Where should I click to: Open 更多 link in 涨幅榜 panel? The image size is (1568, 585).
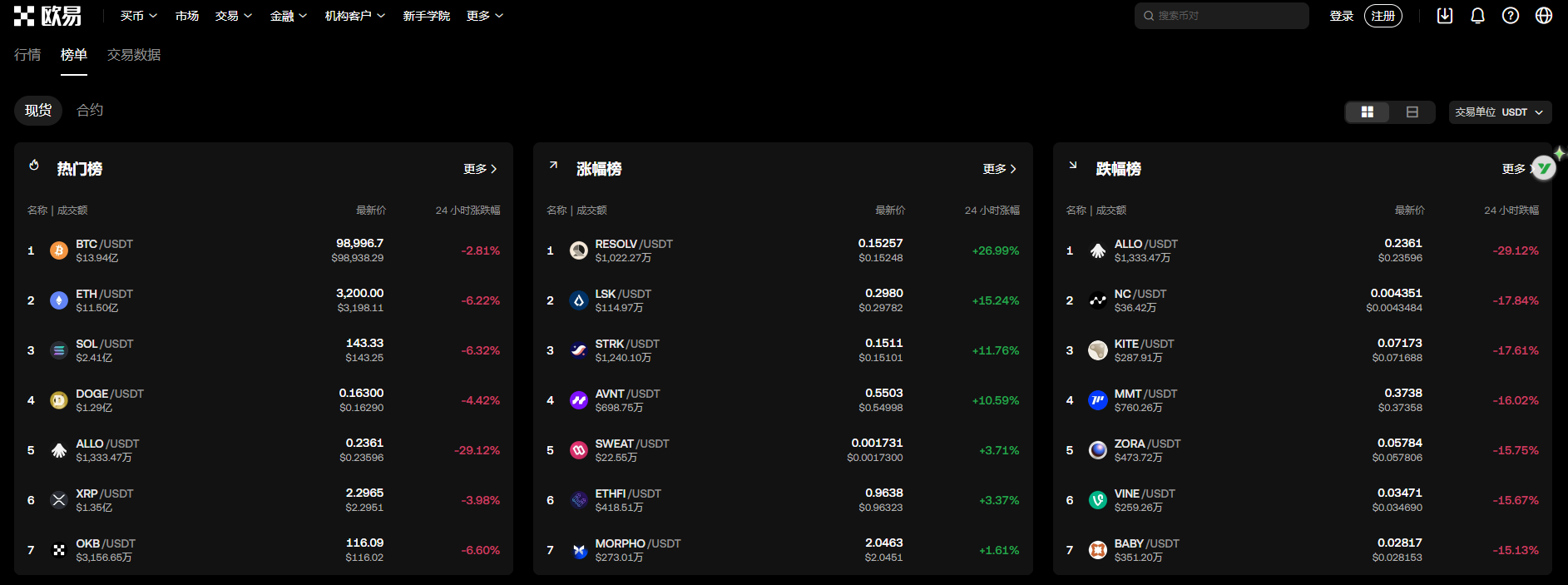coord(999,169)
